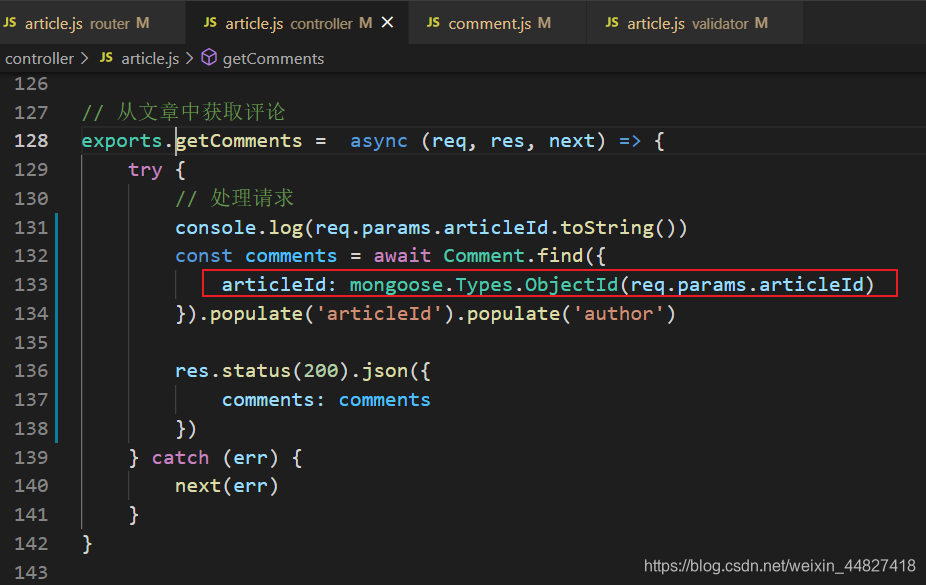
Task: Click the JS icon on router tab
Action: [x=10, y=22]
